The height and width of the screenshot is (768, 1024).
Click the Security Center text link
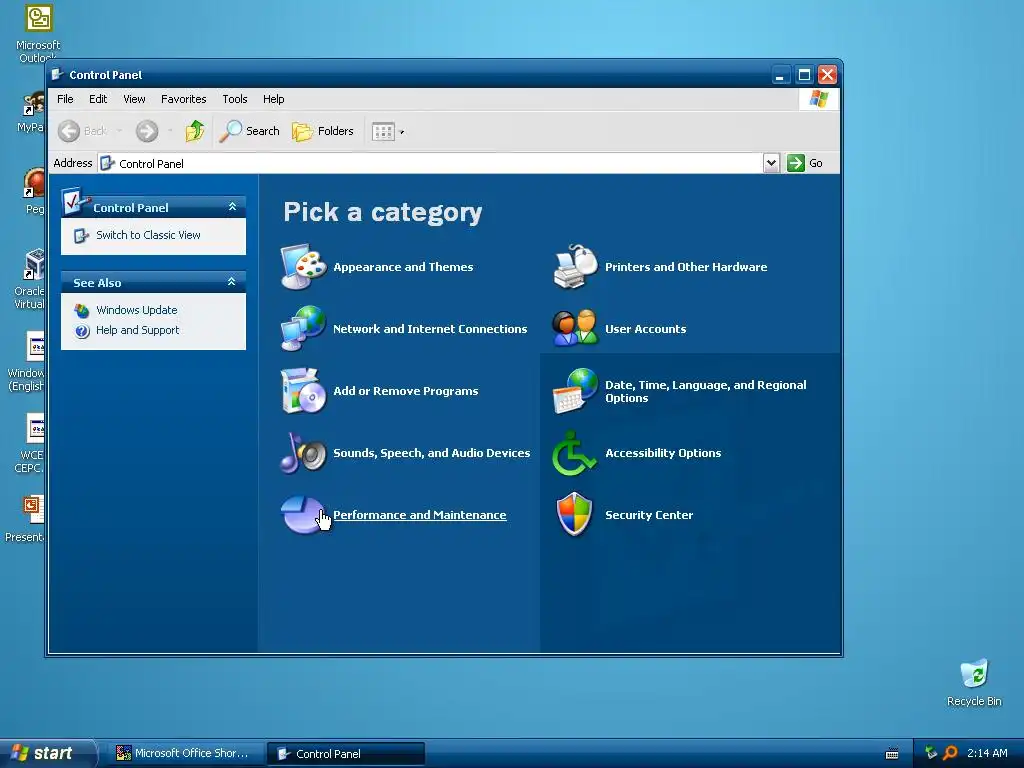pos(648,515)
